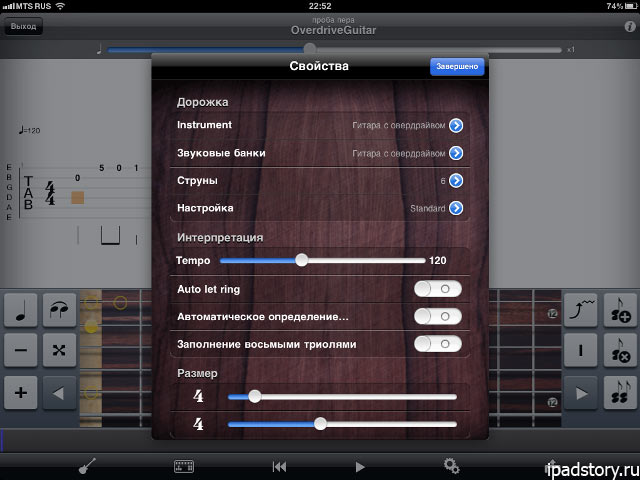The height and width of the screenshot is (480, 640).
Task: Tap the crossed X mute button
Action: pos(60,350)
